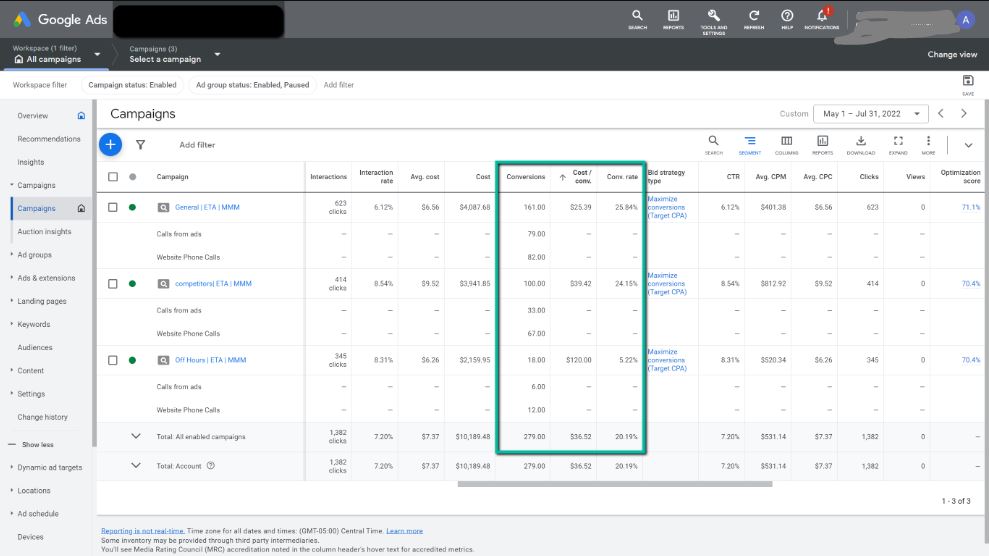Open the Columns tool

pyautogui.click(x=786, y=144)
